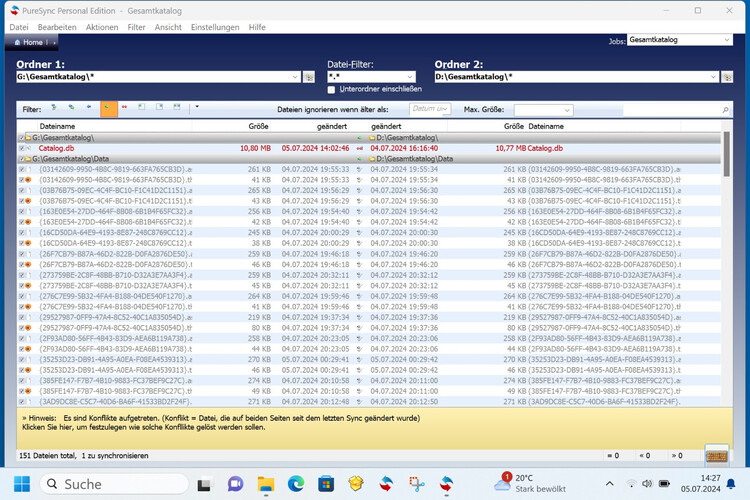Open the Jobs dropdown showing Gesamtkatalog
Screen dimensions: 750x500
coord(727,40)
